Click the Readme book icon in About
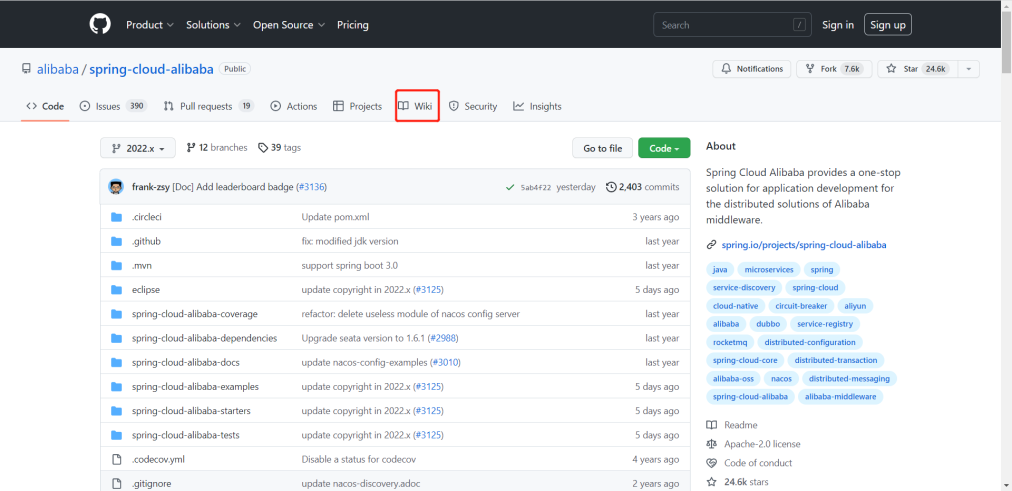The height and width of the screenshot is (491, 1012). [711, 425]
